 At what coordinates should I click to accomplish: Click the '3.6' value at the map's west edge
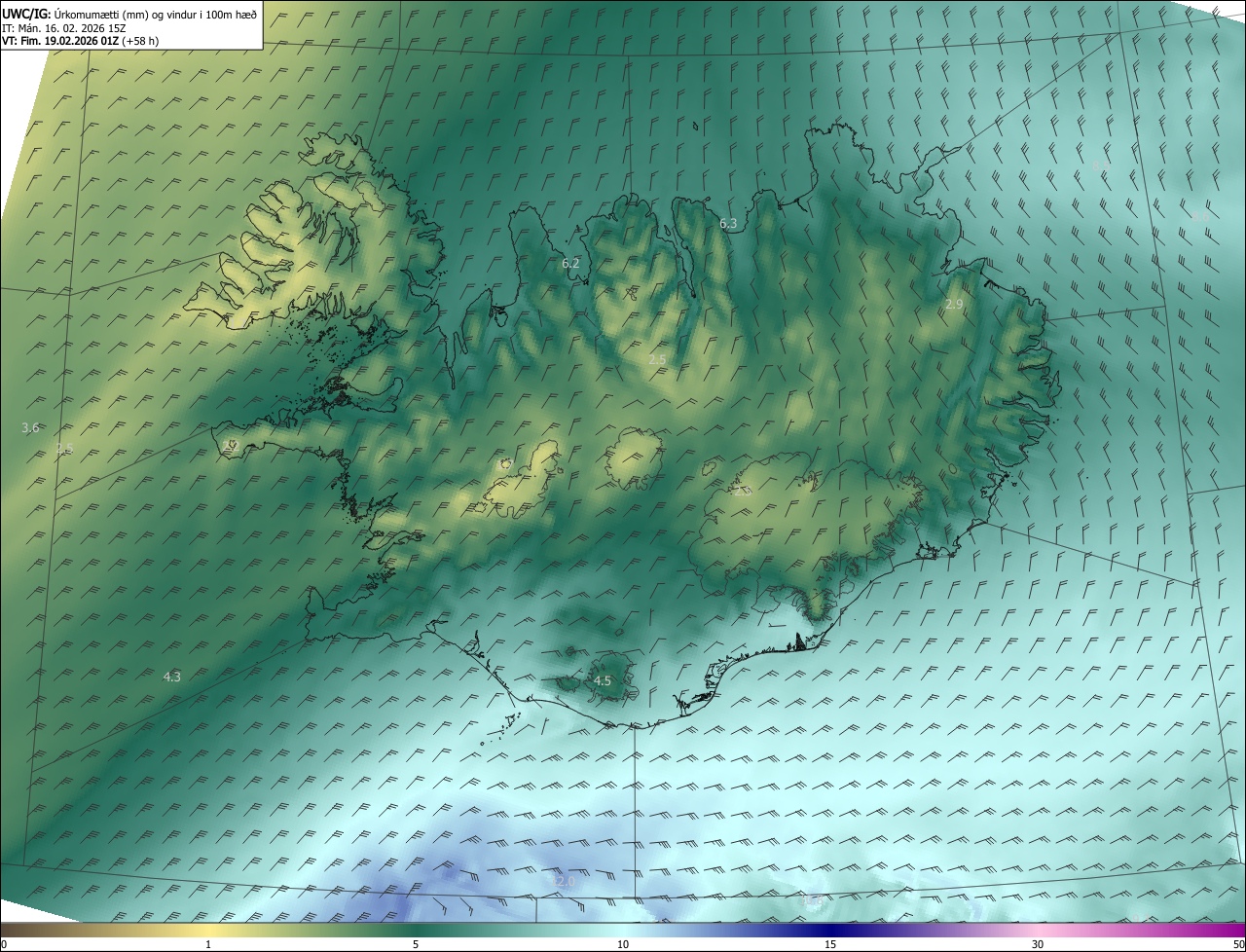pyautogui.click(x=30, y=428)
